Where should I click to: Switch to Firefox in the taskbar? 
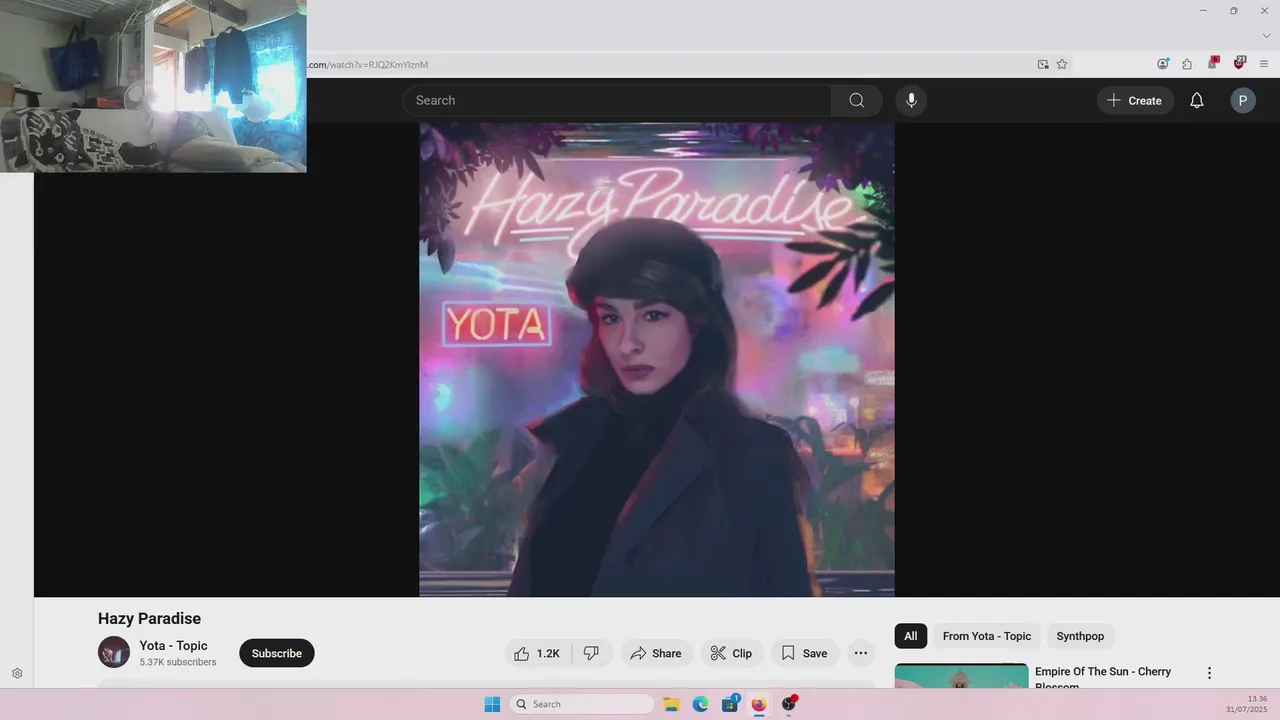(759, 704)
